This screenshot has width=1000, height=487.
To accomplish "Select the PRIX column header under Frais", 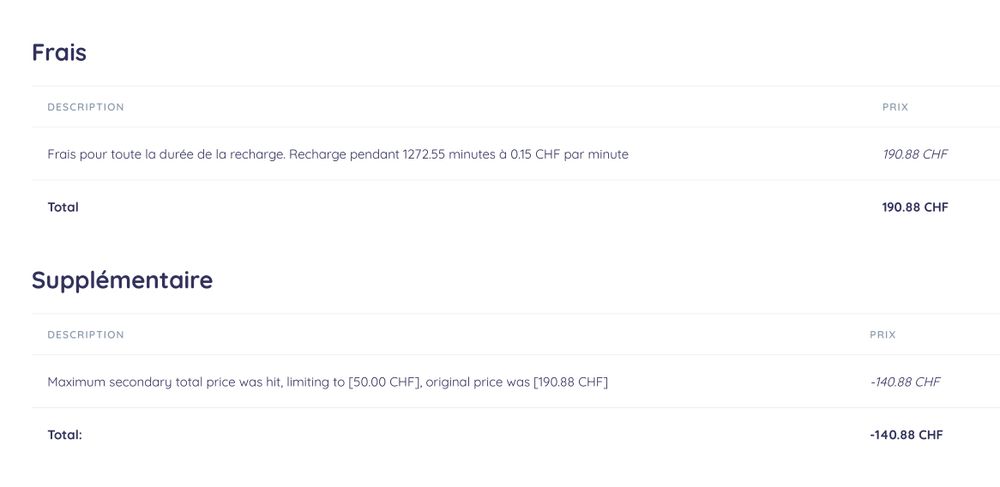I will coord(895,107).
